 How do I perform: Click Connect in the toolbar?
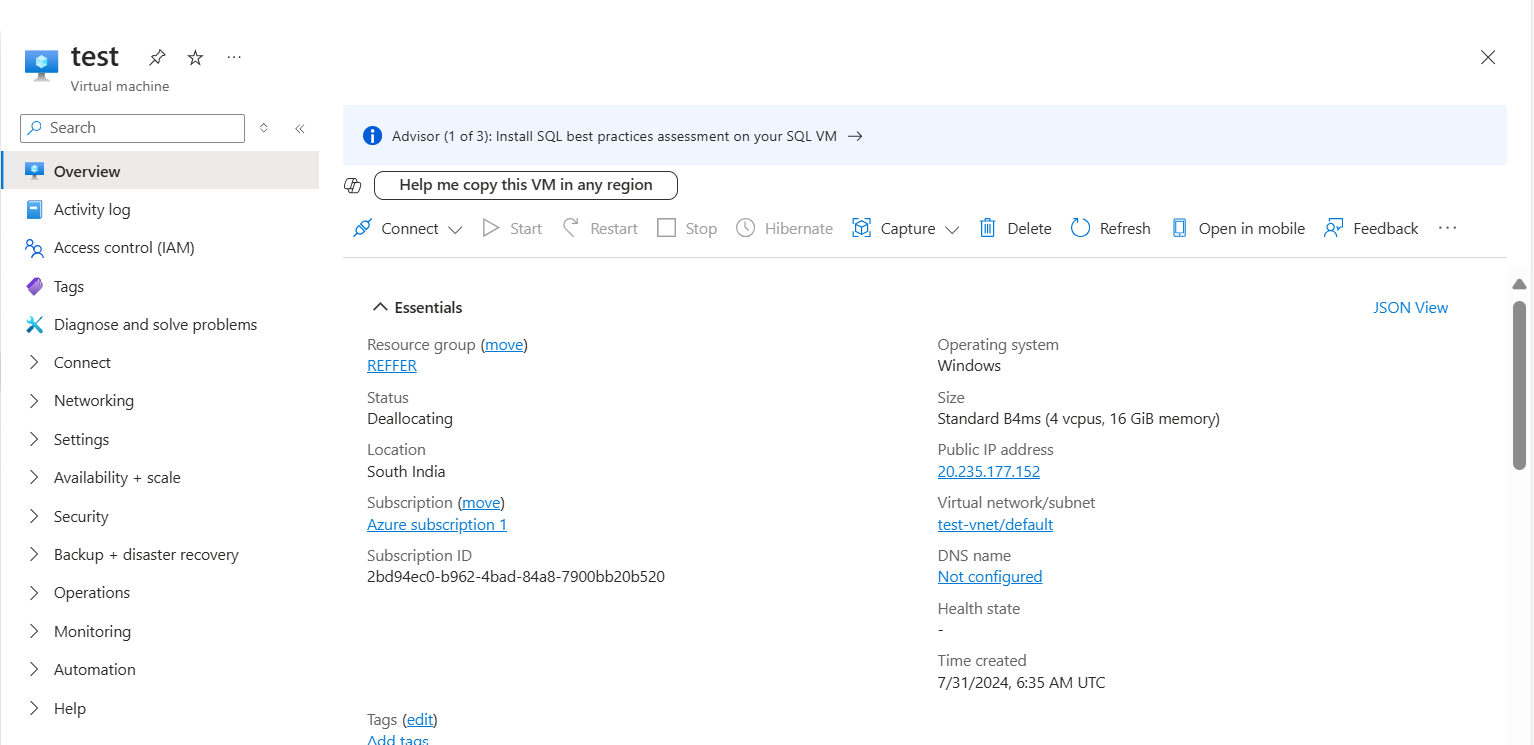(396, 228)
